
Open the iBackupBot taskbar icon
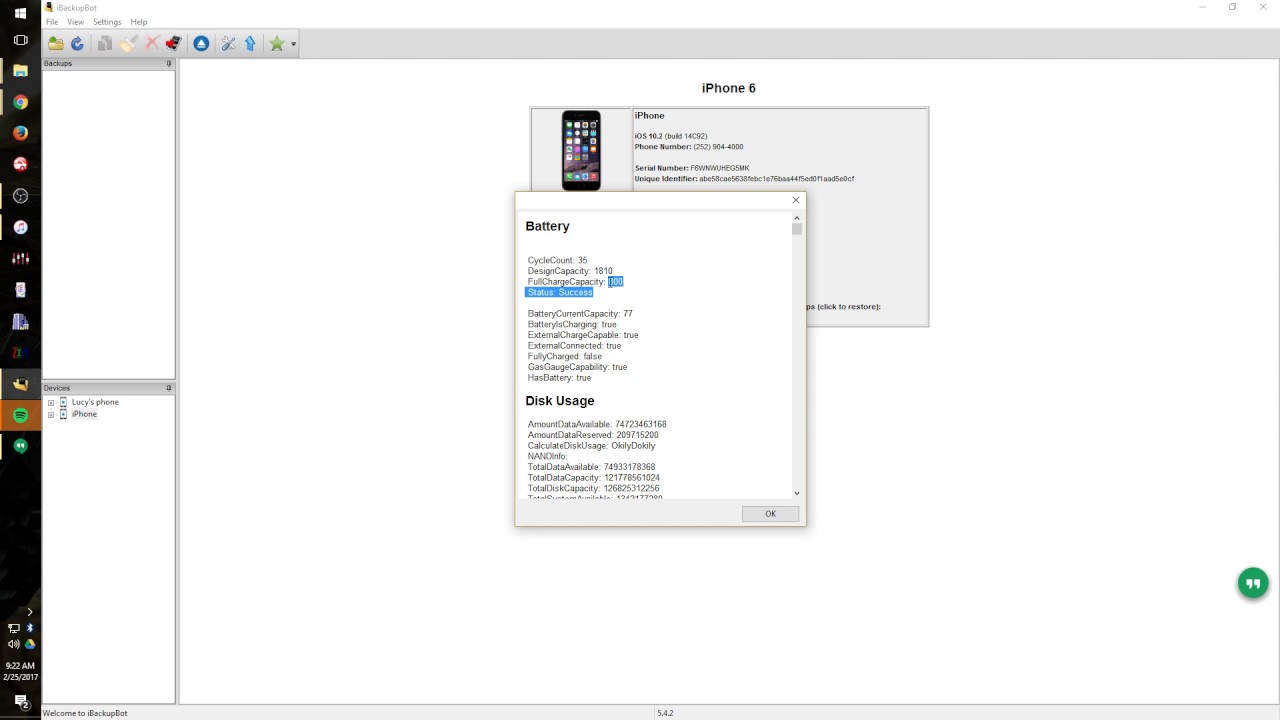[x=20, y=383]
